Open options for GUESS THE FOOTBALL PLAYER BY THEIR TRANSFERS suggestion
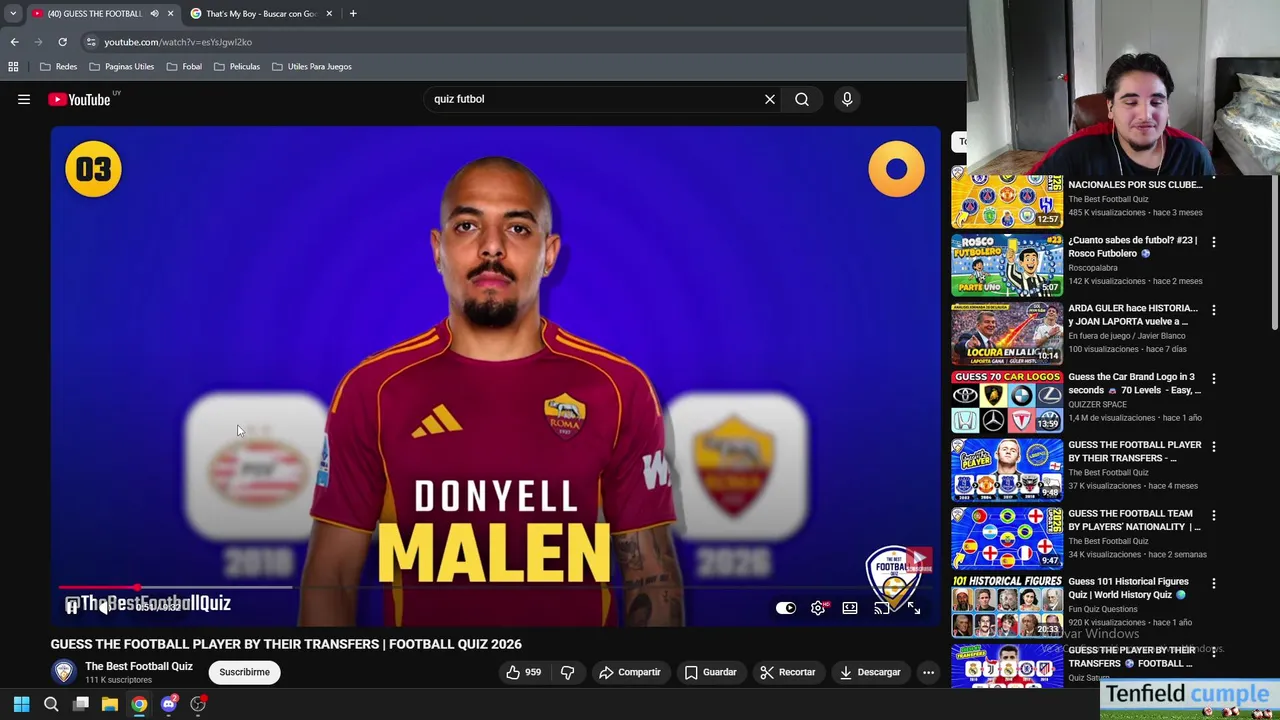Image resolution: width=1280 pixels, height=720 pixels. coord(1213,447)
